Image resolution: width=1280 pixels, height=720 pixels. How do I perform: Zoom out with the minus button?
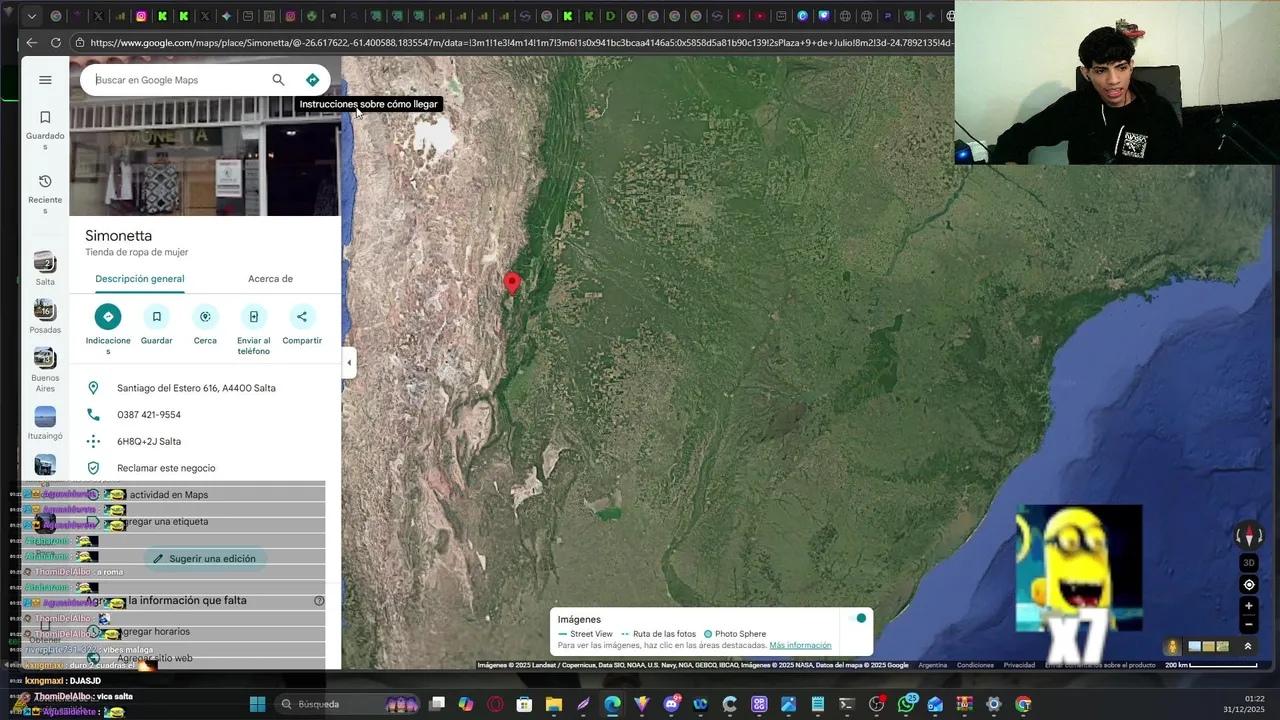click(x=1248, y=625)
